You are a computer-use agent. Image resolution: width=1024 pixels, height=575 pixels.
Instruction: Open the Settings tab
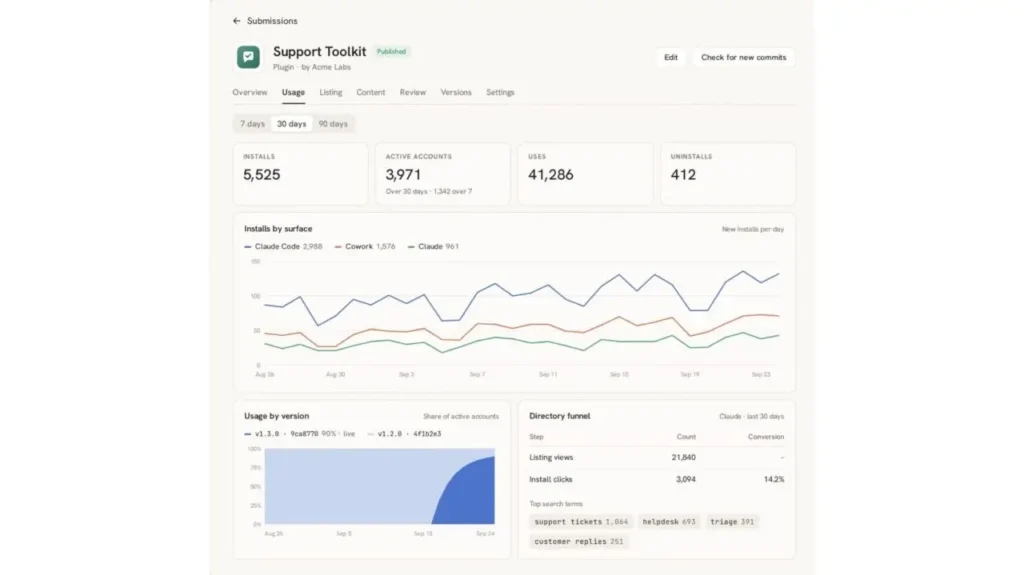[x=500, y=92]
